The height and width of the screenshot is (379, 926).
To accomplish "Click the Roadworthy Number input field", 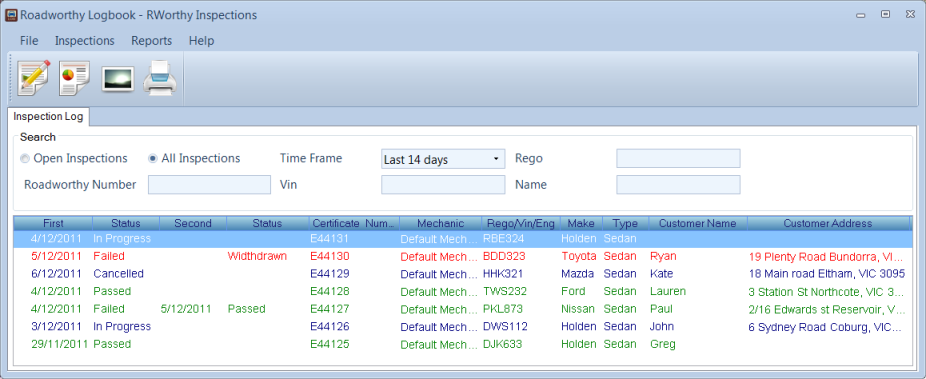I will coord(209,185).
